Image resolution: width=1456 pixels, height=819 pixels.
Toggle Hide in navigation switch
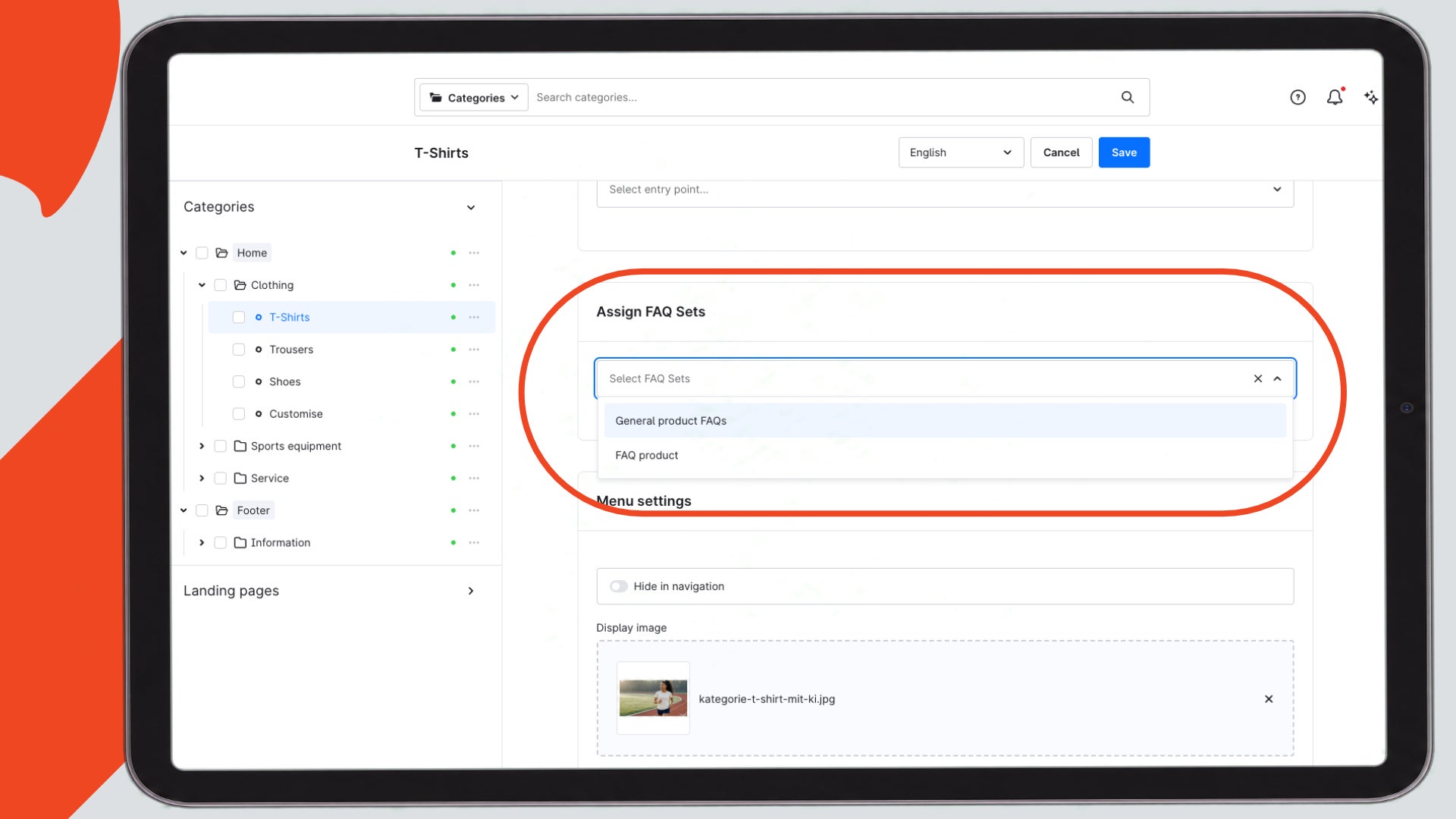pyautogui.click(x=619, y=586)
